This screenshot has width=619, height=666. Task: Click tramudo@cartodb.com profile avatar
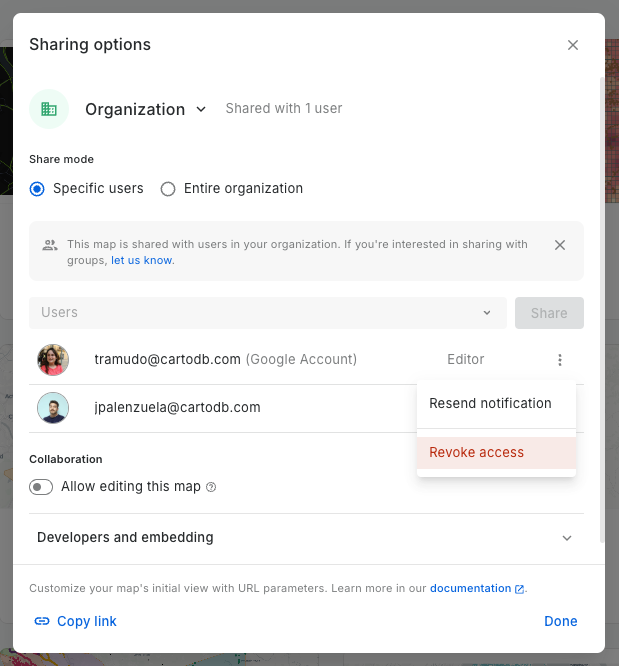[53, 360]
